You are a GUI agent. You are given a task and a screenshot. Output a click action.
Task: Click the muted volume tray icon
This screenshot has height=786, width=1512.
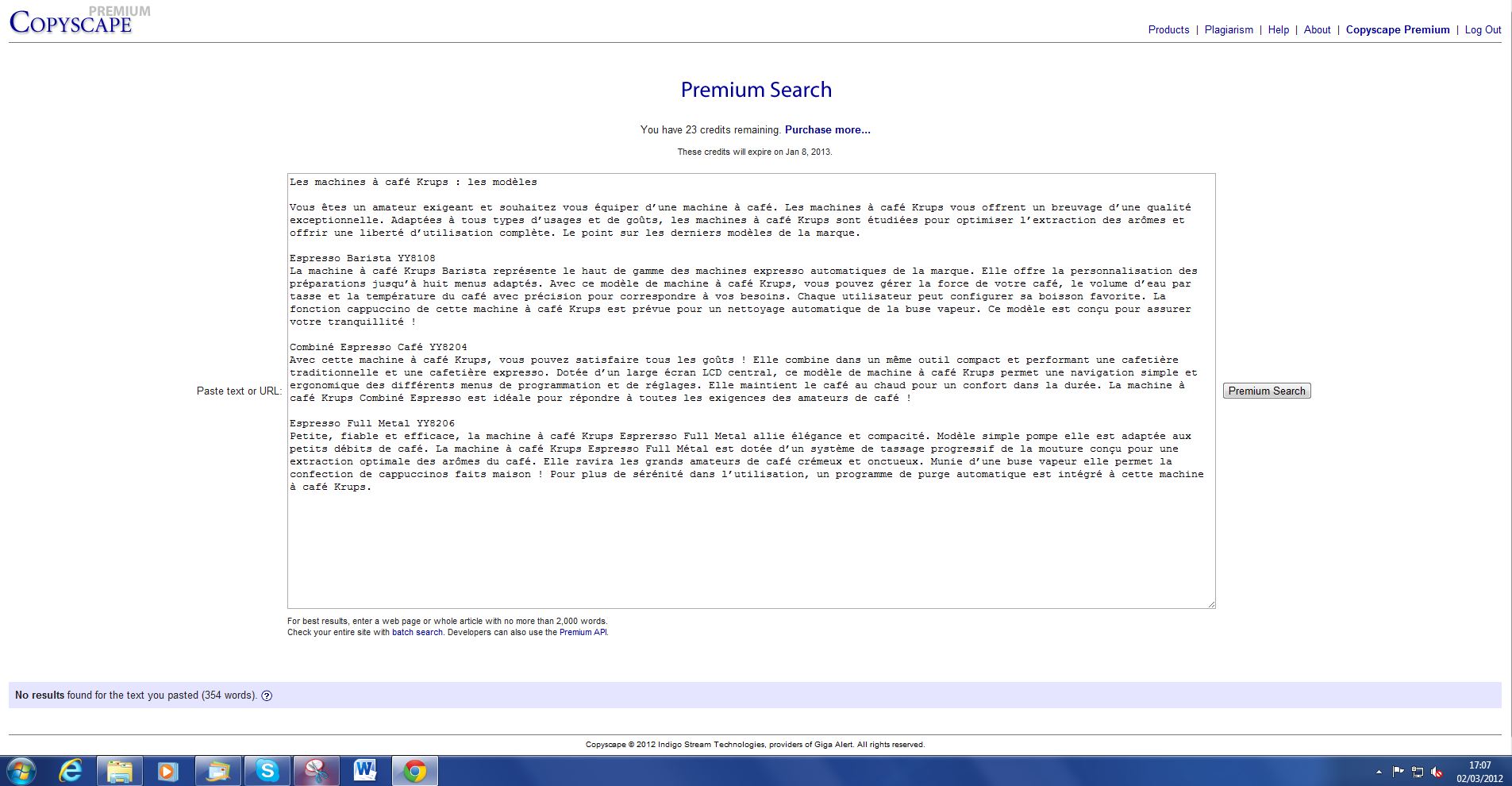tap(1437, 772)
